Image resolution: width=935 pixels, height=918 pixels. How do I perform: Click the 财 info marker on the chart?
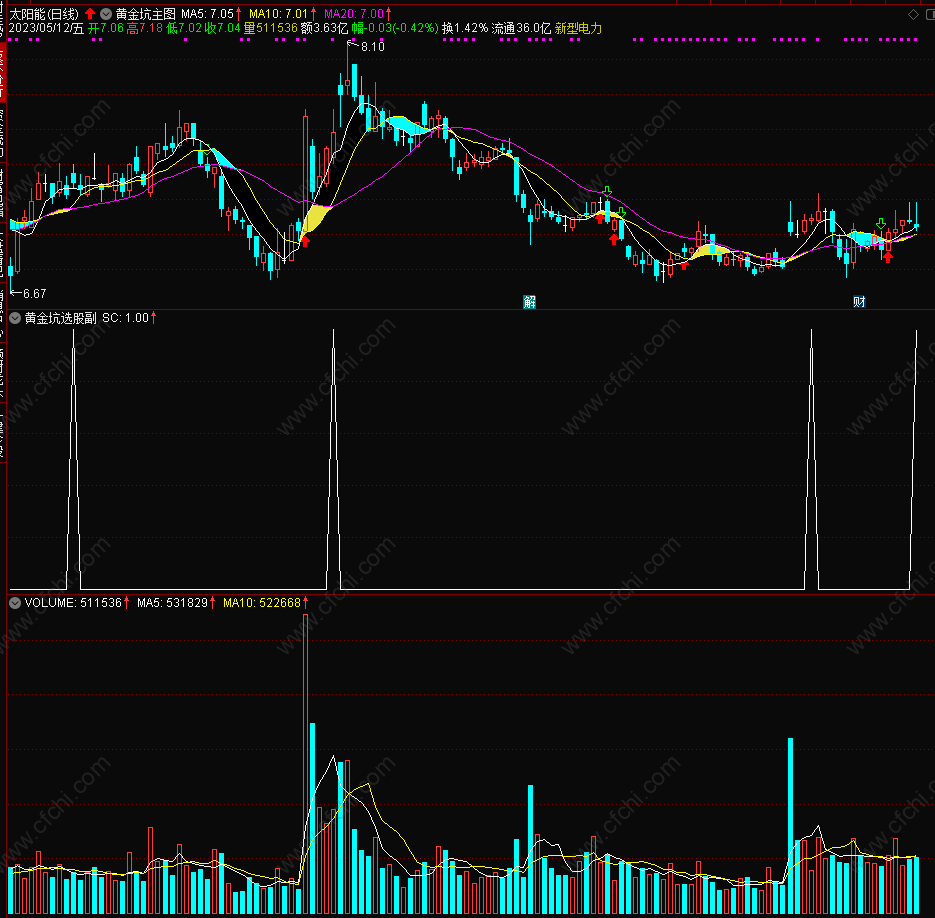coord(859,302)
